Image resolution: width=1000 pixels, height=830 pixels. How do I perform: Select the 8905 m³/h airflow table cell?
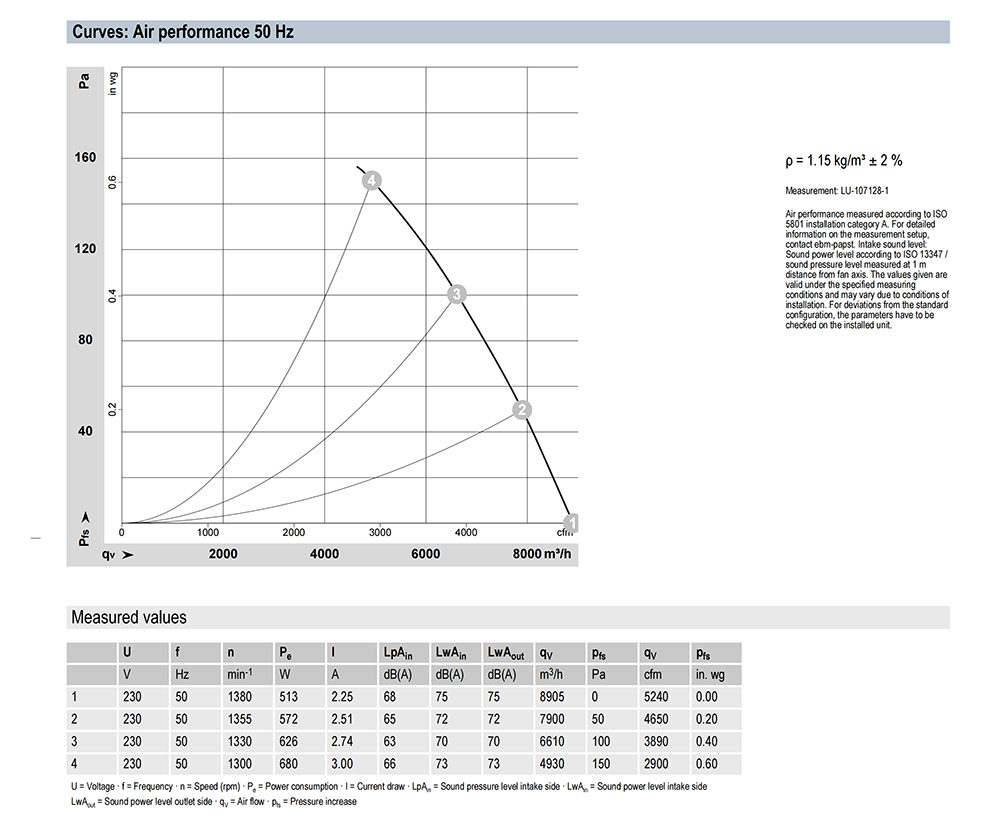coord(550,697)
